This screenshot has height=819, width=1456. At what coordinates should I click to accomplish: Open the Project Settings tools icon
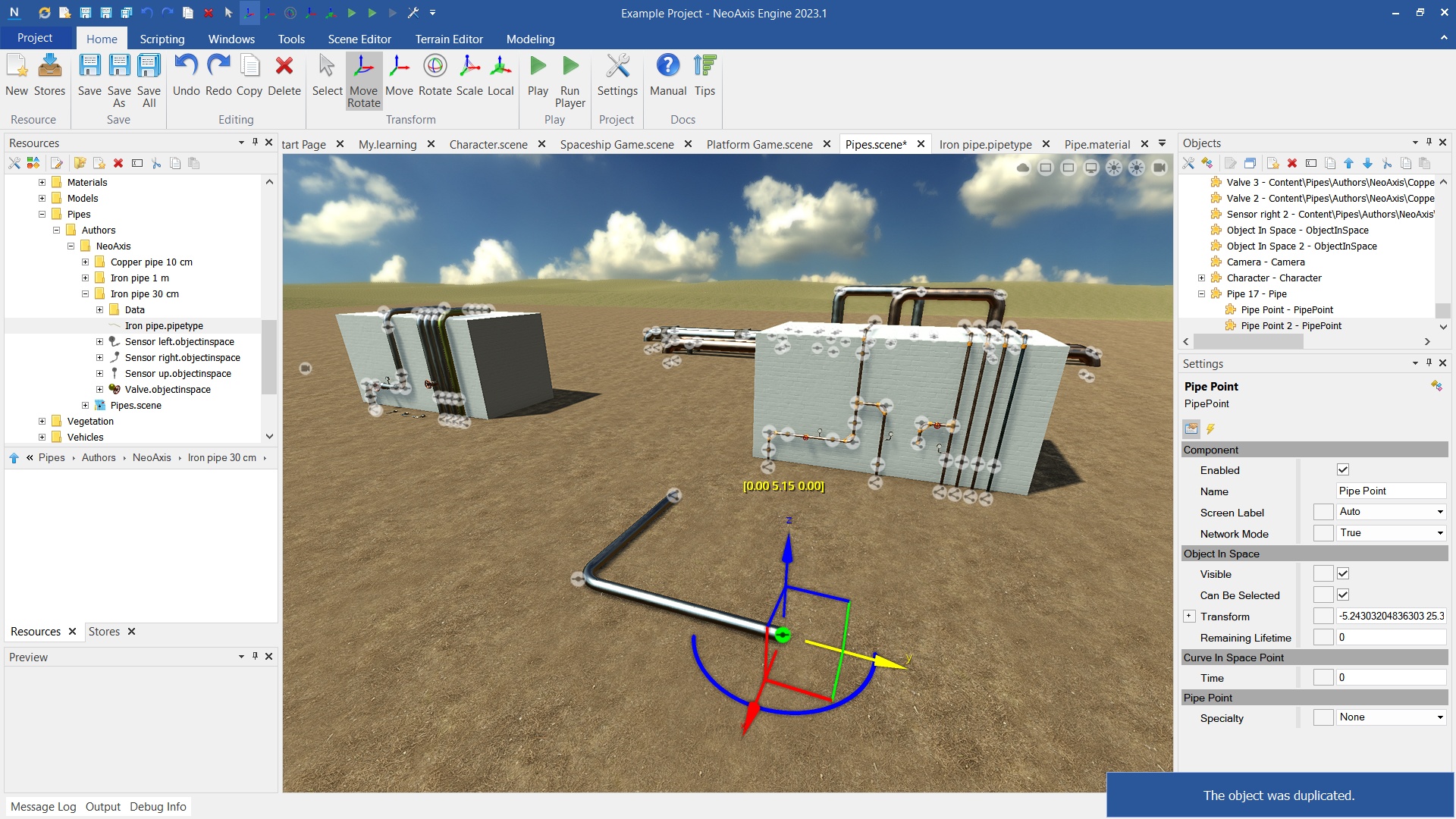pyautogui.click(x=617, y=67)
